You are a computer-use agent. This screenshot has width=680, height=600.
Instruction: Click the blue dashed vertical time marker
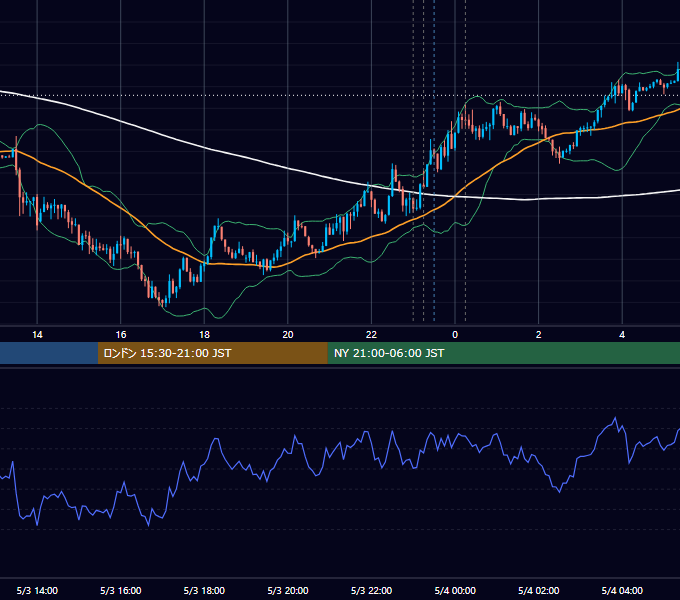click(x=434, y=160)
